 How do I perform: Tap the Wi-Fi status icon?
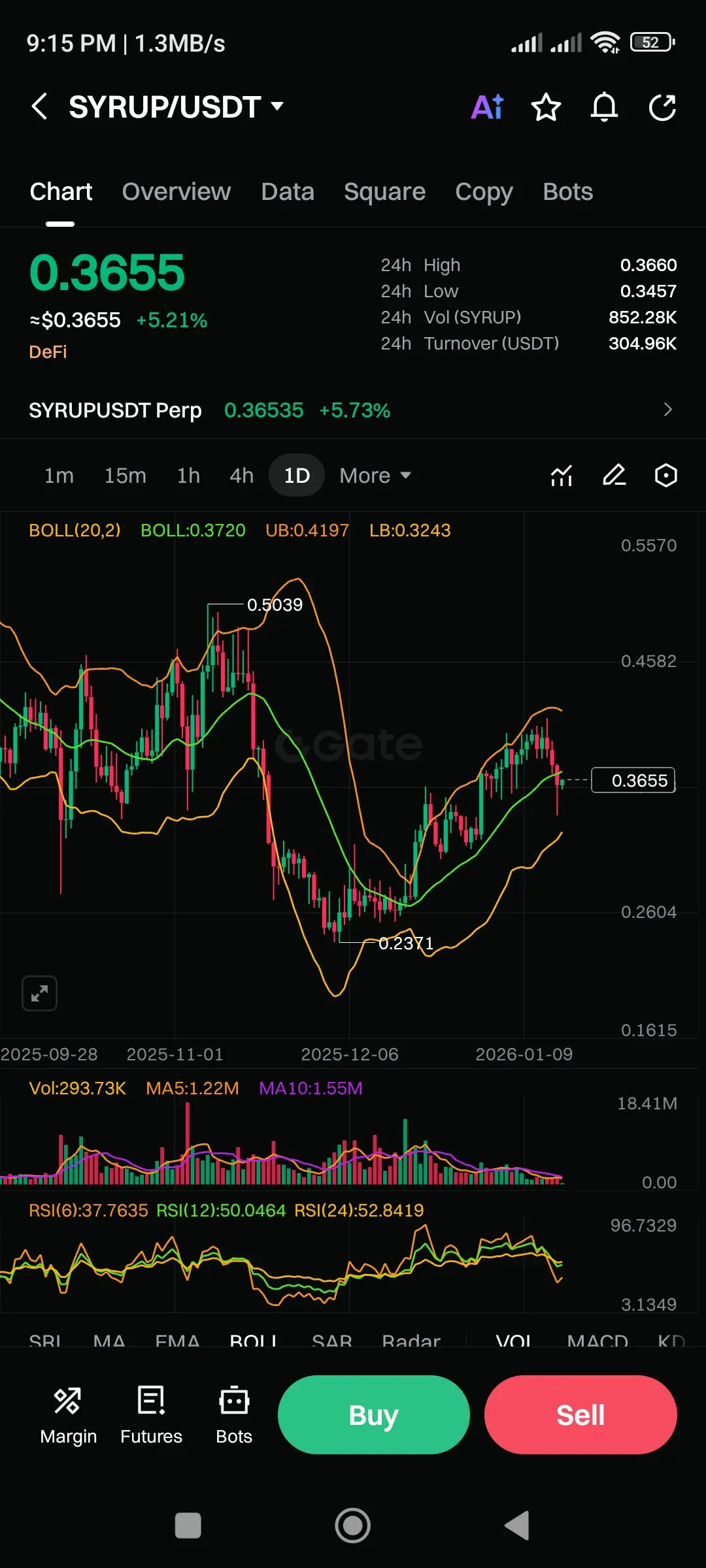click(605, 42)
